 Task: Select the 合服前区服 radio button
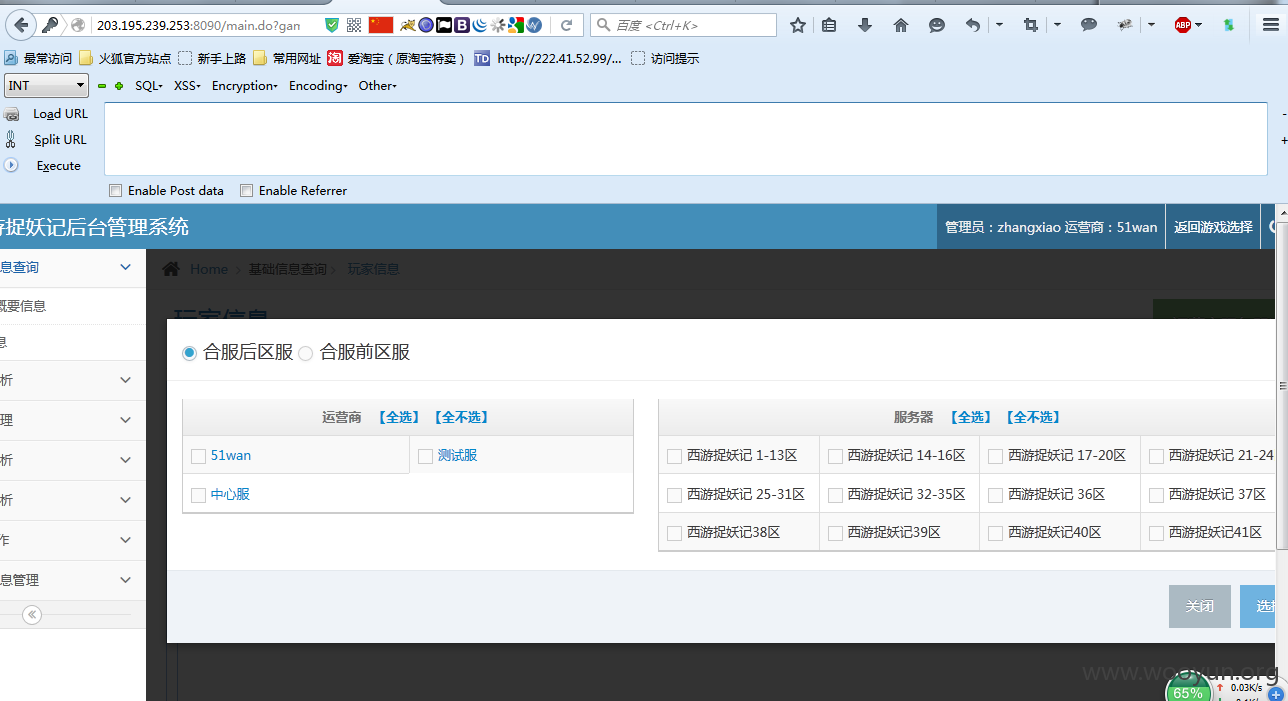[x=306, y=353]
